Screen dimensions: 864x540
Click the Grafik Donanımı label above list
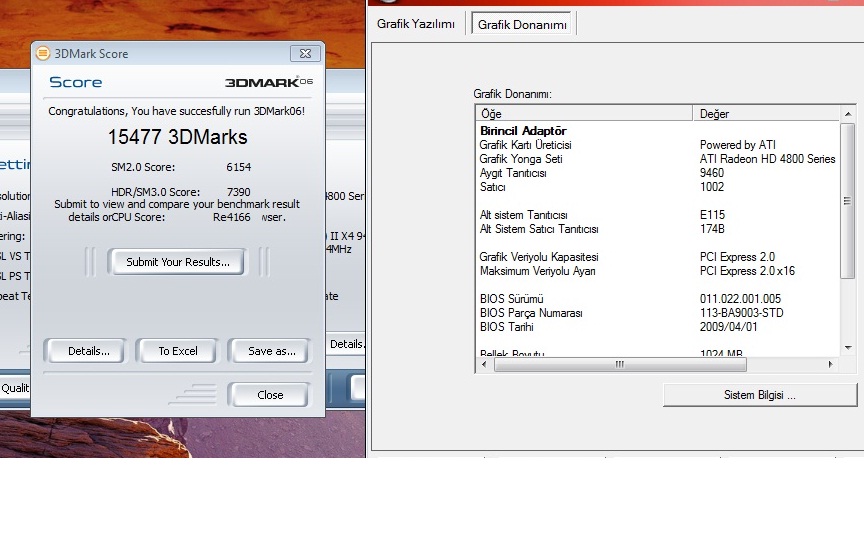tap(512, 94)
